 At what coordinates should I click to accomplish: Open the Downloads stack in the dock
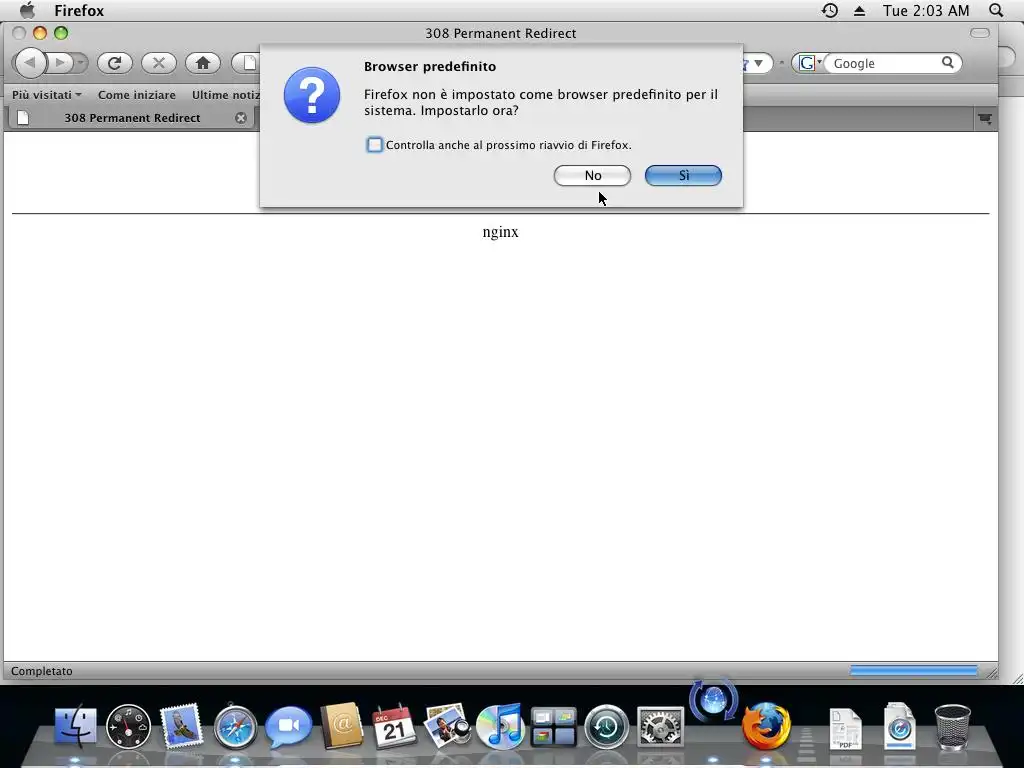pos(899,726)
